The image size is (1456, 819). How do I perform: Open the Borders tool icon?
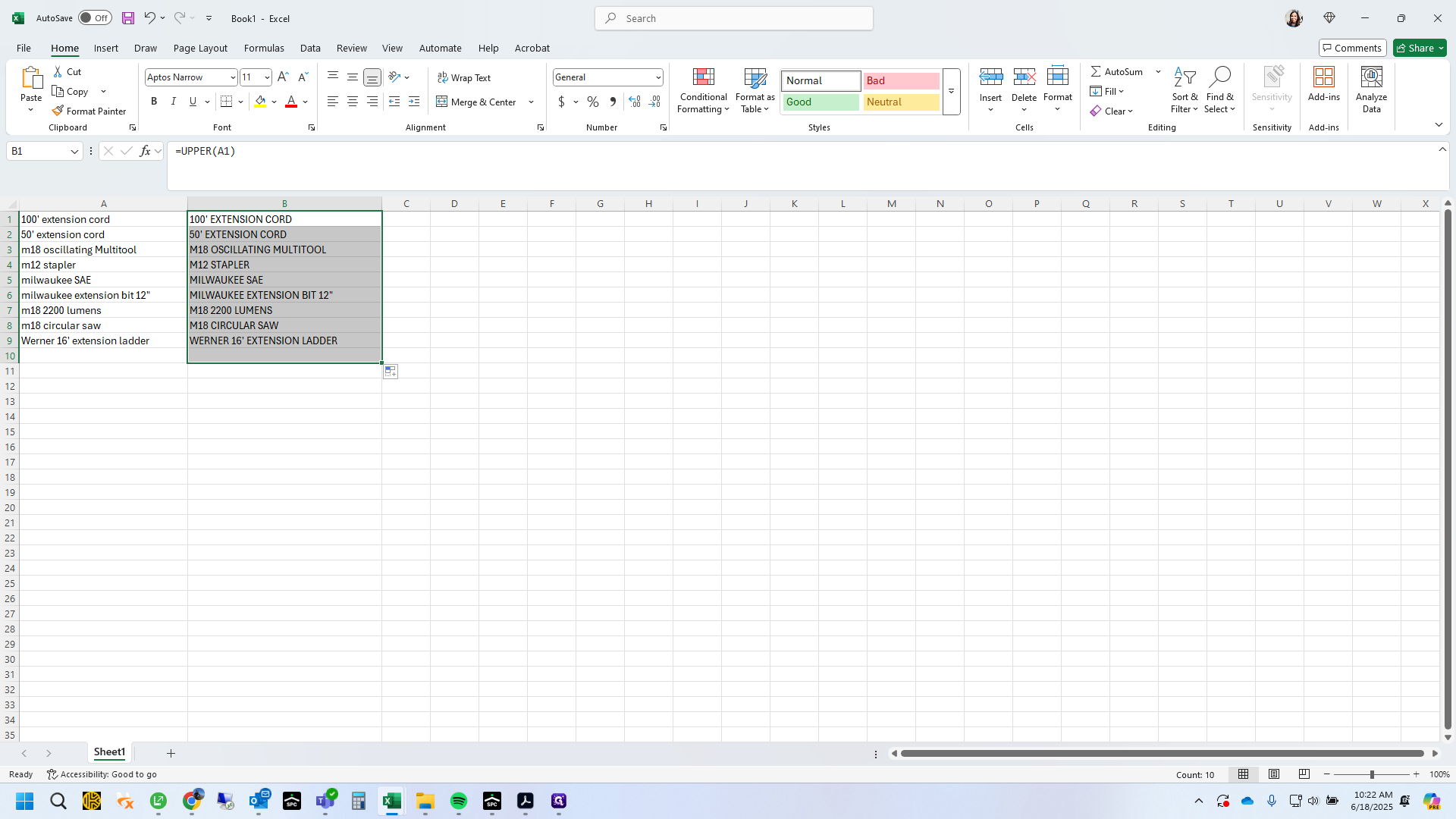(226, 102)
